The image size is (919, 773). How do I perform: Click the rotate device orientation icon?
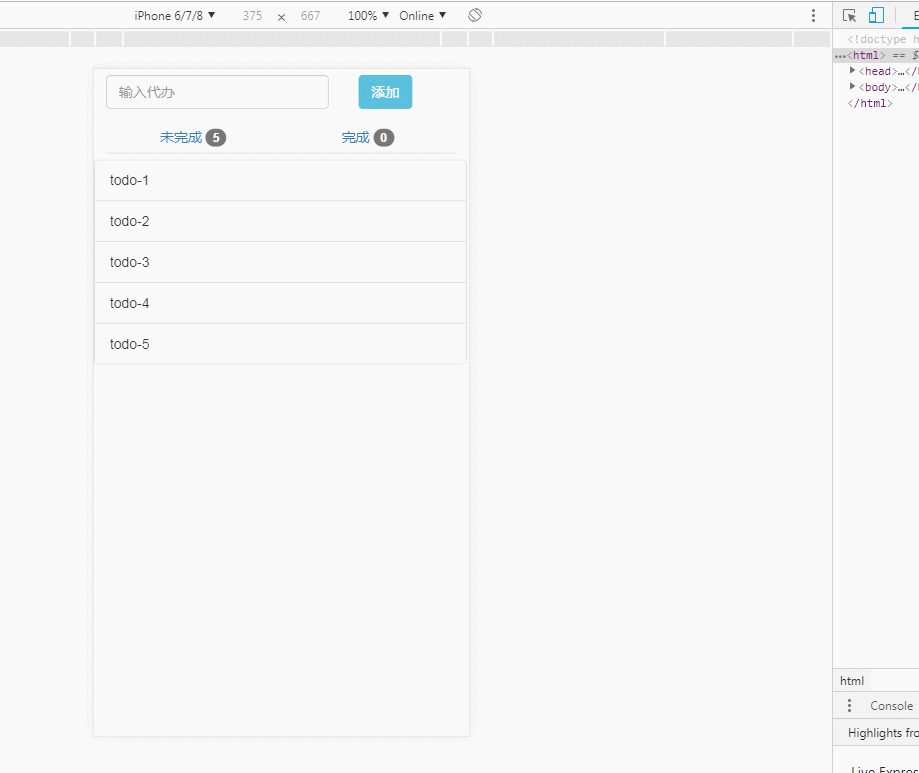[475, 16]
